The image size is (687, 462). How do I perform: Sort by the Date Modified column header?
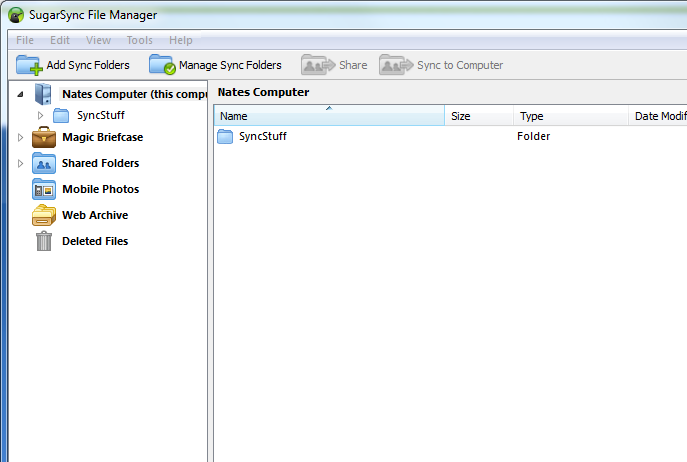click(658, 116)
